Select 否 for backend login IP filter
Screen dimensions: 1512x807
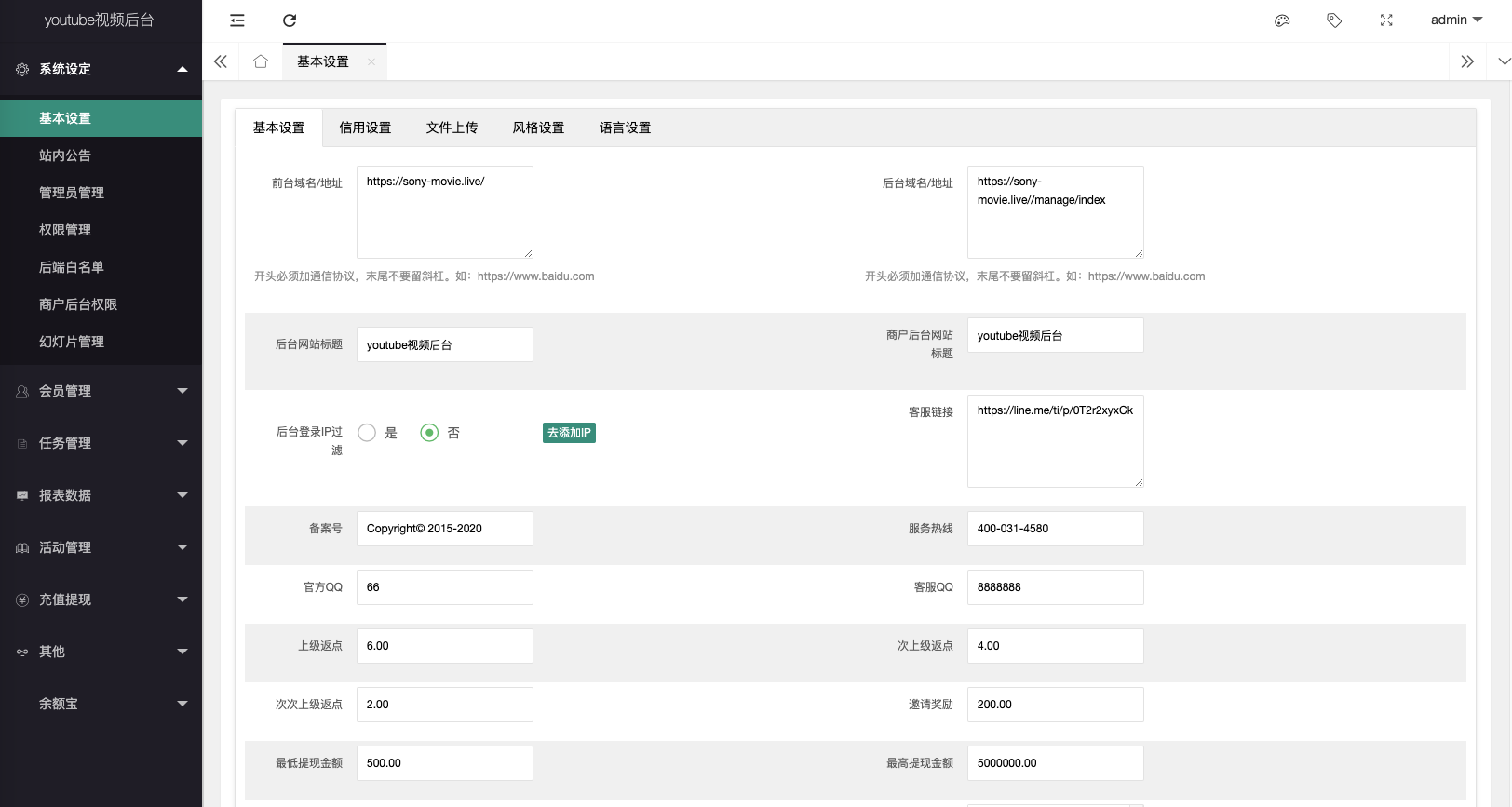(429, 433)
